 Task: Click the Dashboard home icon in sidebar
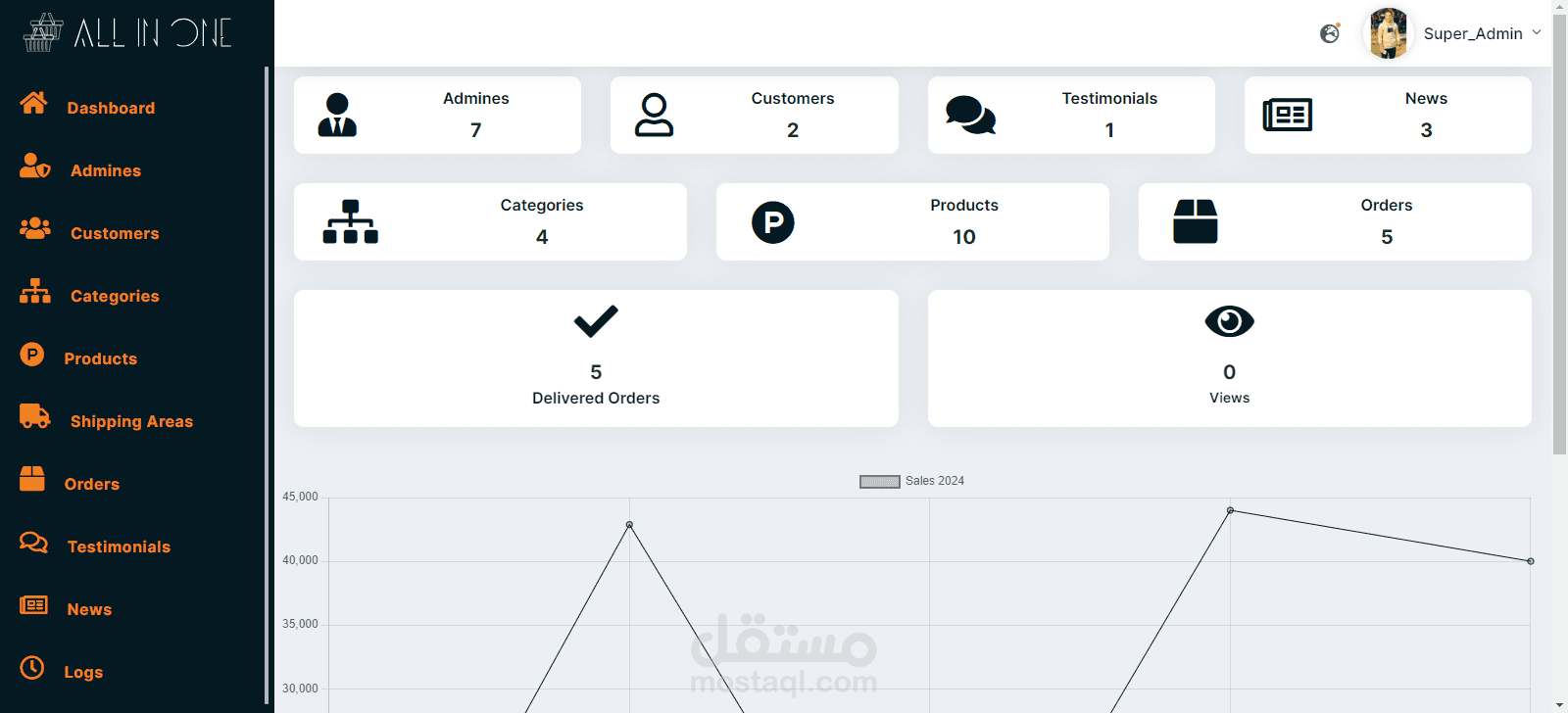(33, 102)
